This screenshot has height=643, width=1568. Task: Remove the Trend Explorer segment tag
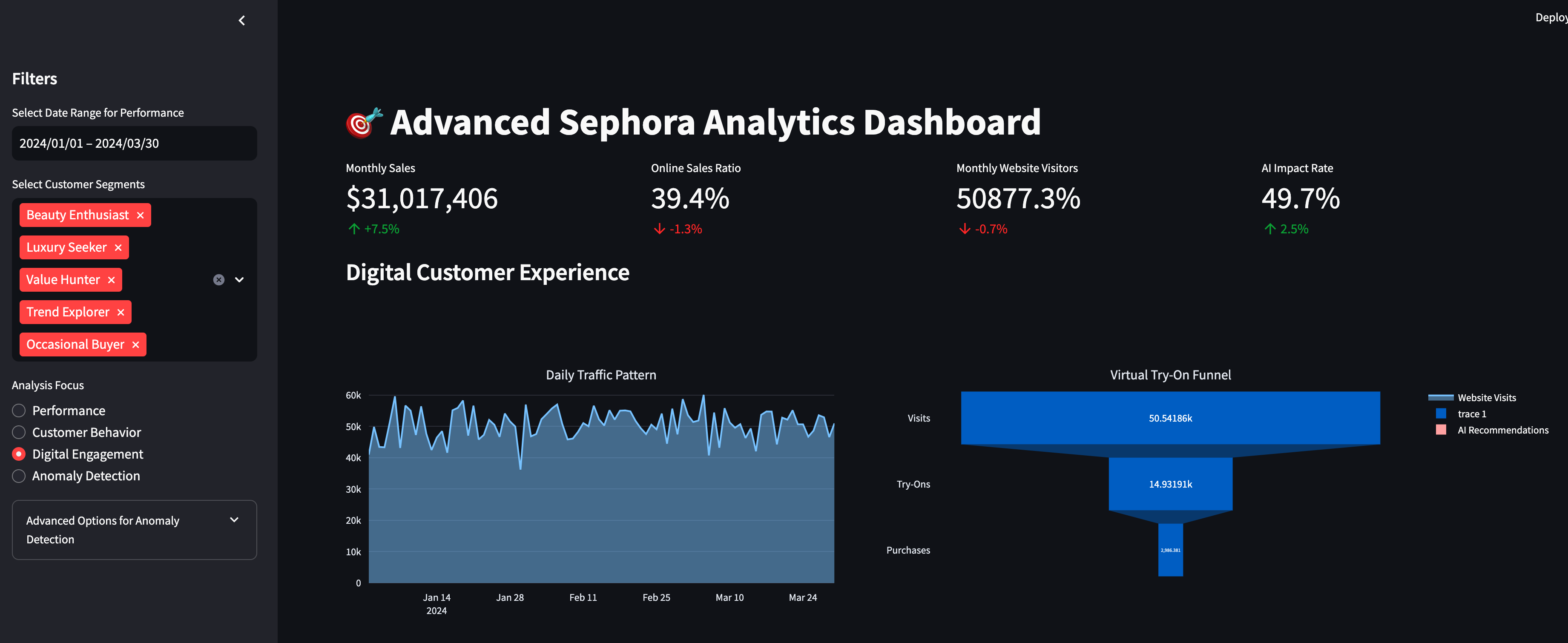(121, 313)
